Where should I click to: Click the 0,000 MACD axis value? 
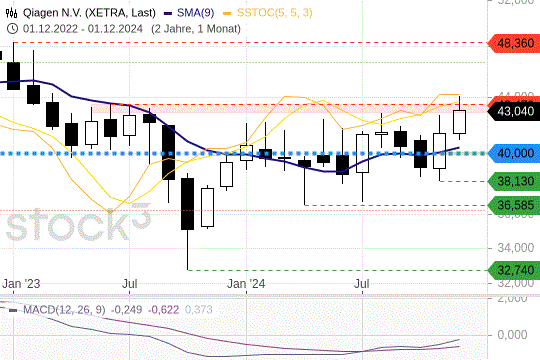(x=512, y=335)
